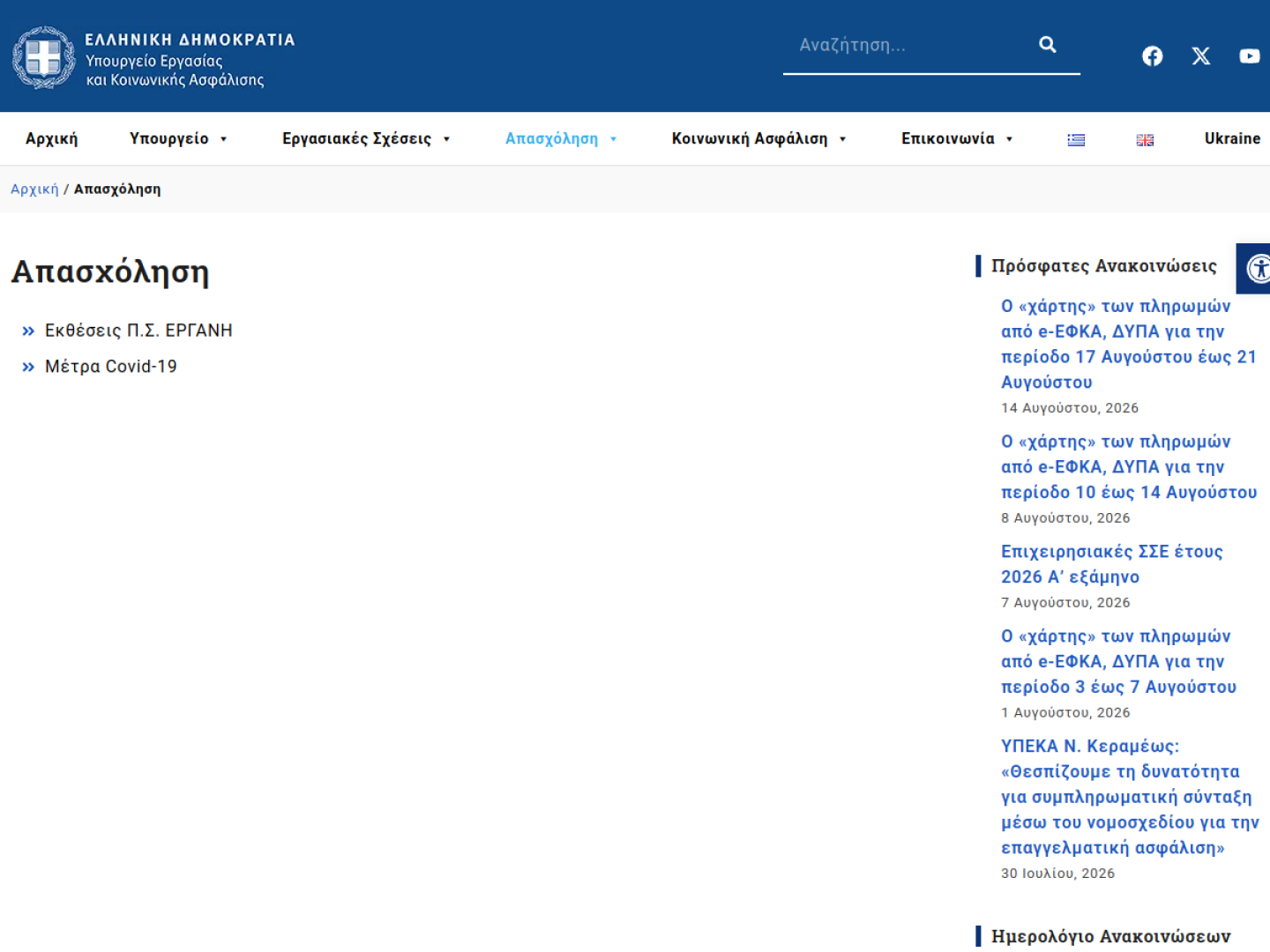Click the search magnifier icon
The height and width of the screenshot is (952, 1270).
pyautogui.click(x=1047, y=45)
